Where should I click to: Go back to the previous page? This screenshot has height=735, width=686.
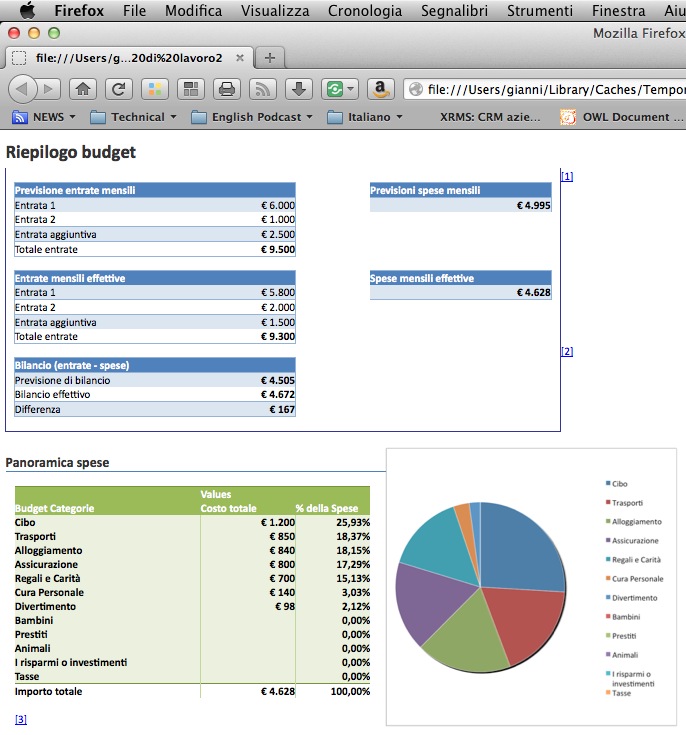coord(22,89)
